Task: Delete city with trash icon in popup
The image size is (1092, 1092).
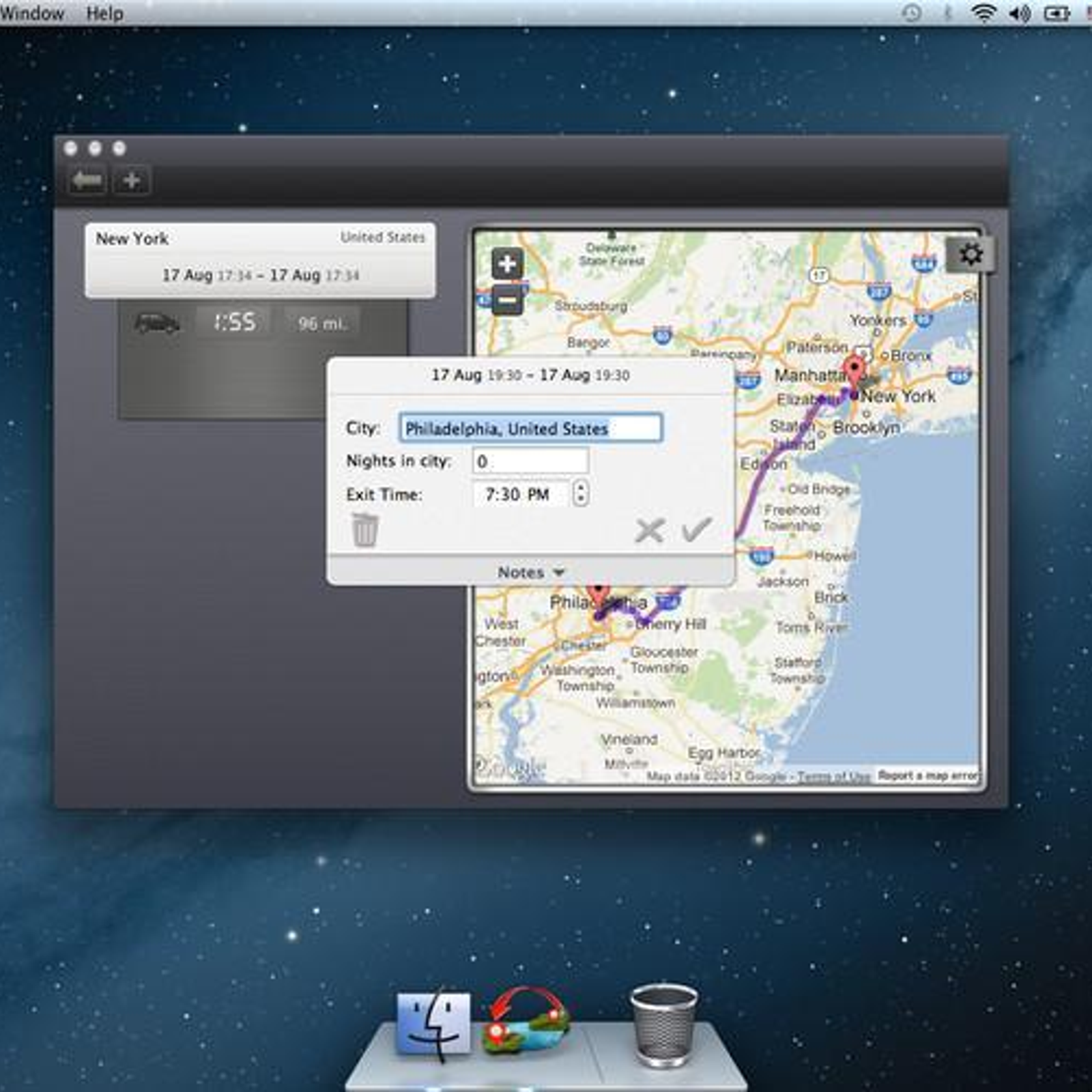Action: (x=364, y=530)
